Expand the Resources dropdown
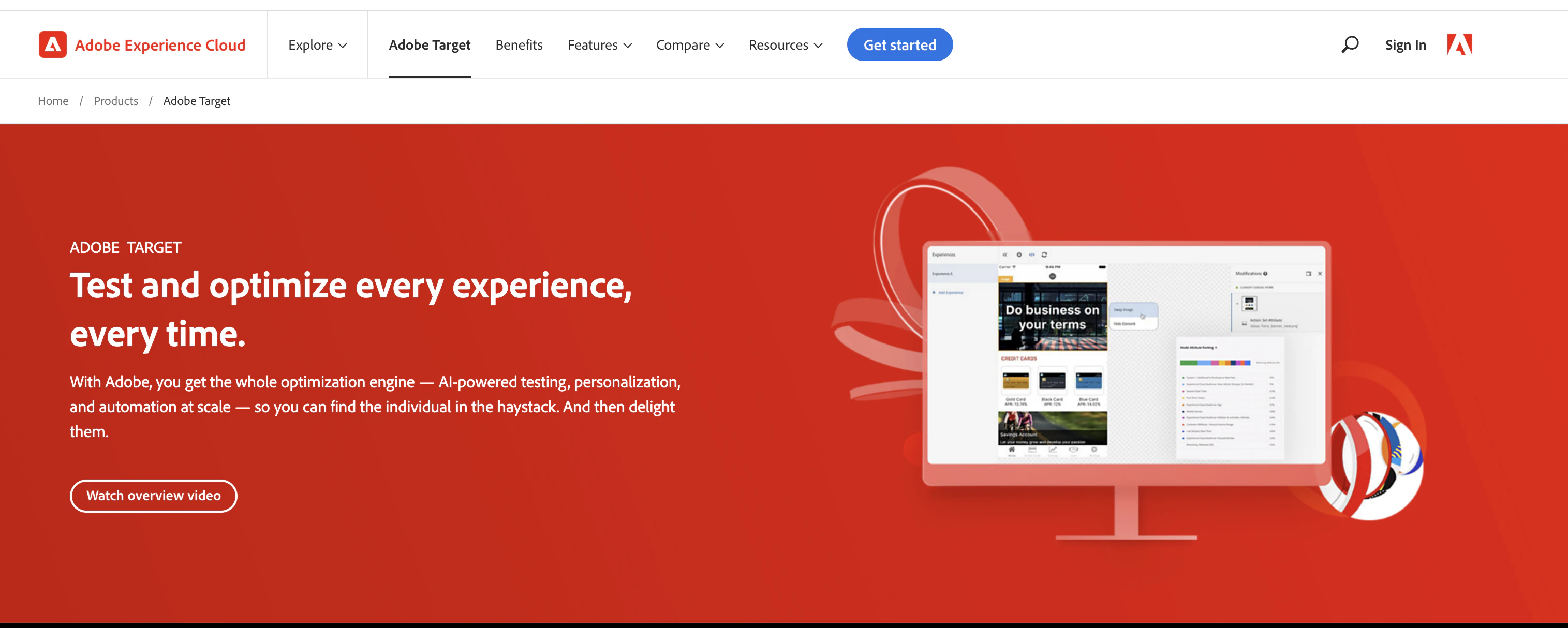 [785, 45]
